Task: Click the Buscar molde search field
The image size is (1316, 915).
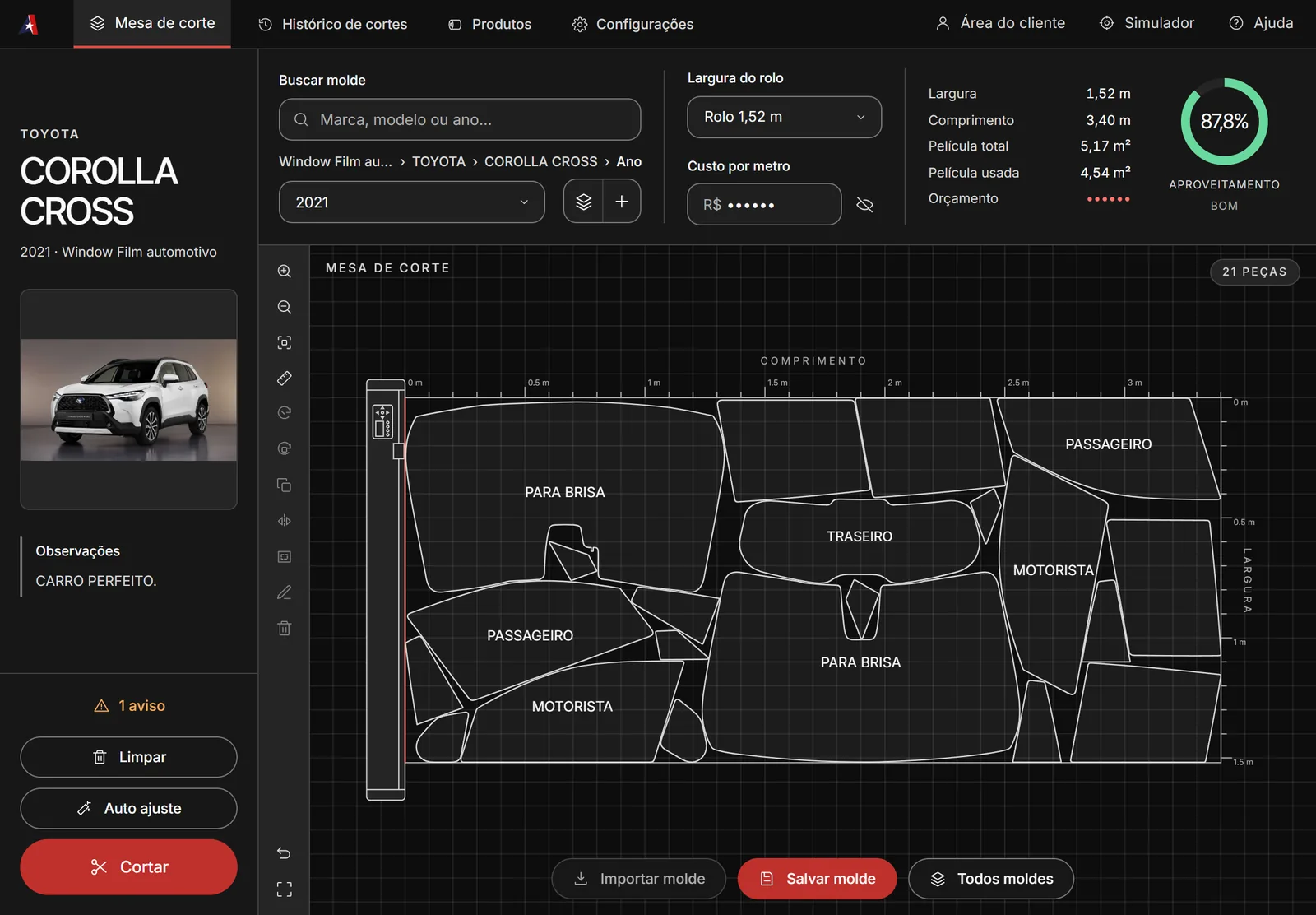Action: tap(460, 119)
